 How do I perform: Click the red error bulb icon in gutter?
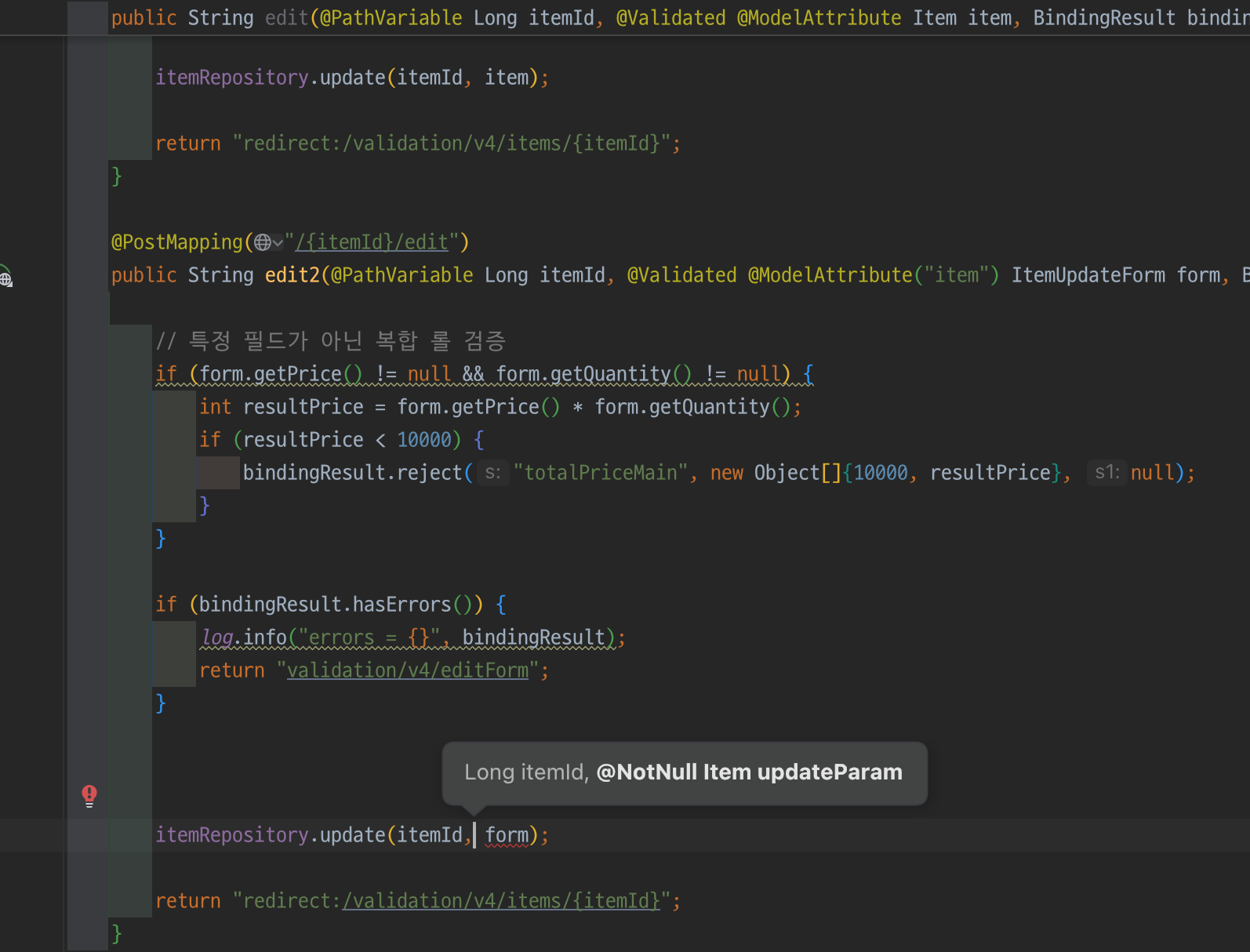pos(89,796)
